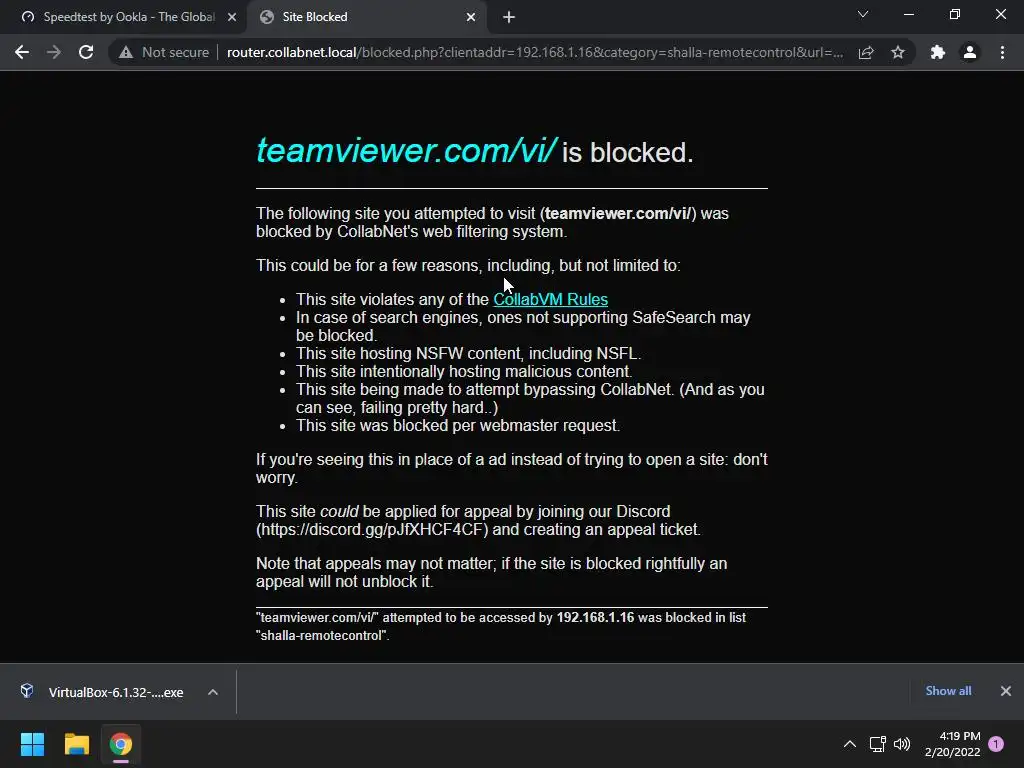
Task: Open the clock showing 4:19 PM
Action: 952,744
